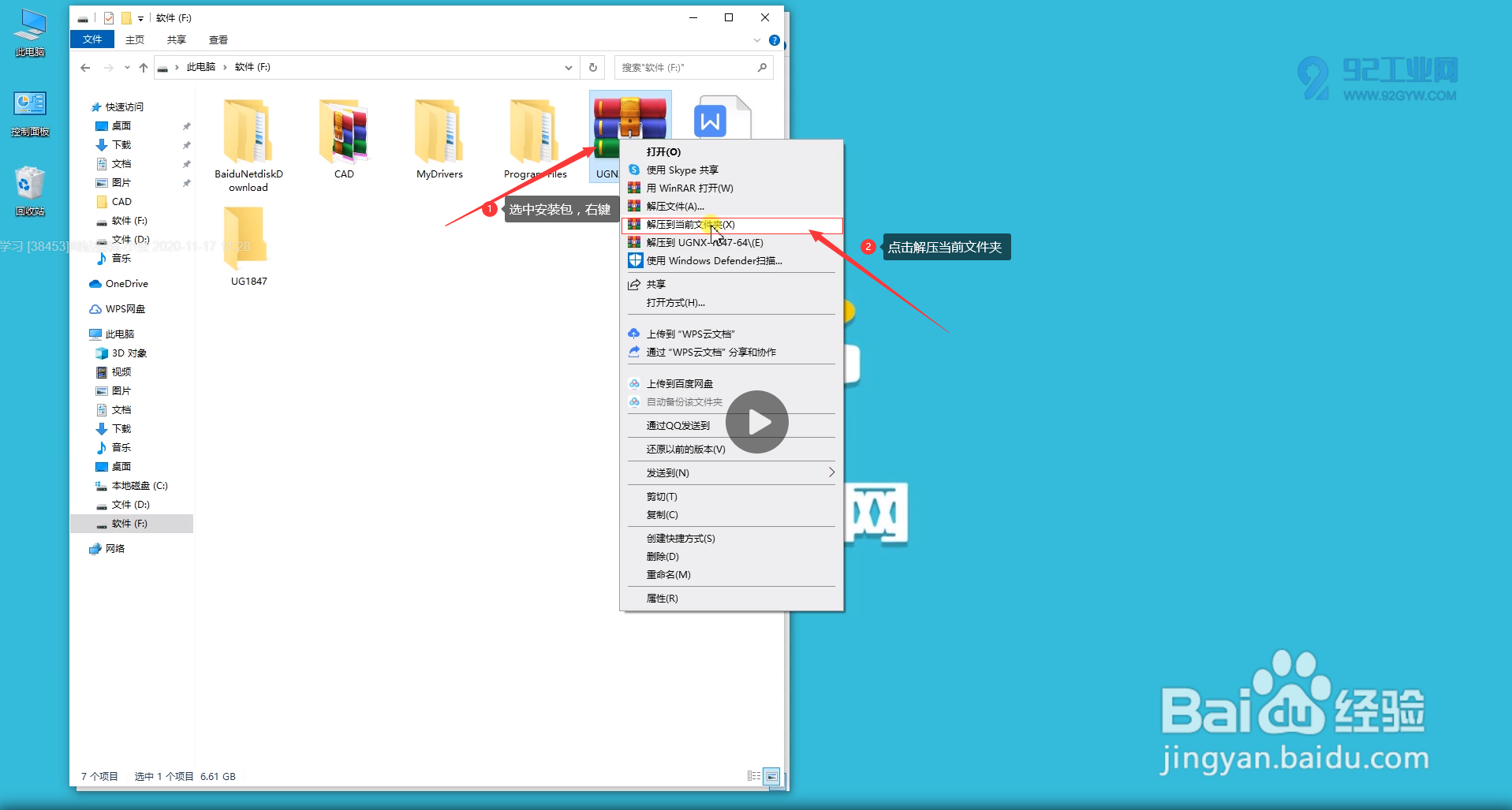Choose 通过QQ发送到

[732, 425]
